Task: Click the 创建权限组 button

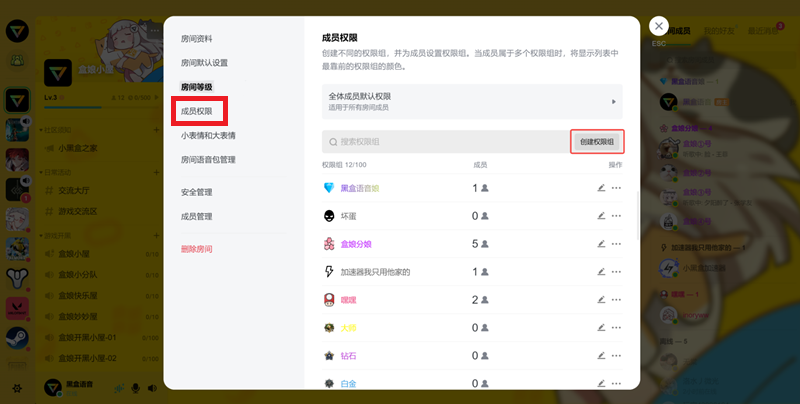Action: point(597,142)
